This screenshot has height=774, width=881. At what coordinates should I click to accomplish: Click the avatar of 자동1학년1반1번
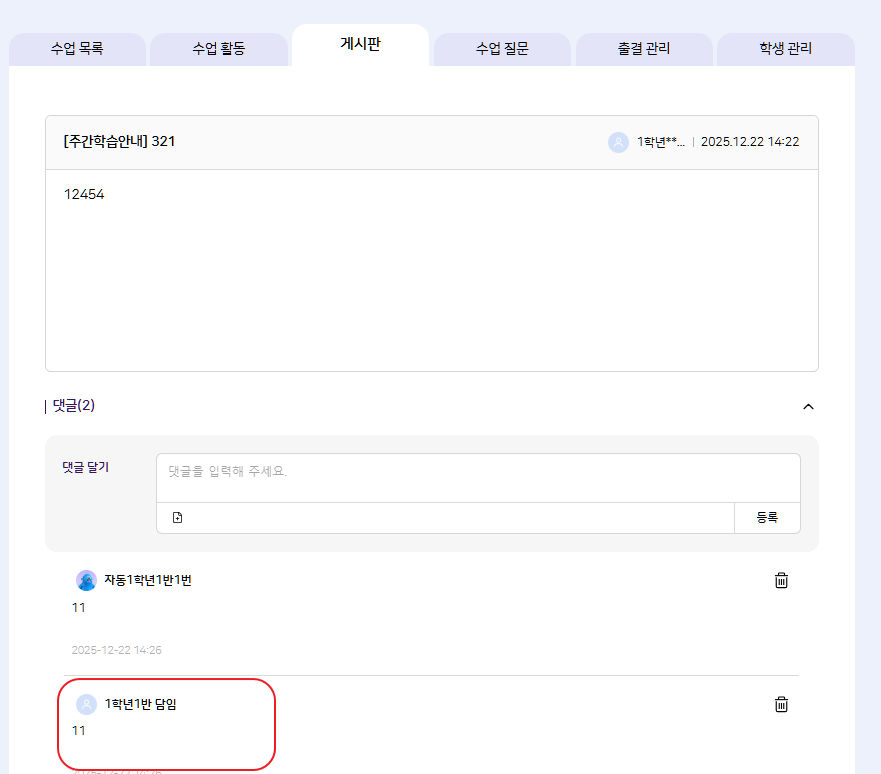tap(87, 580)
